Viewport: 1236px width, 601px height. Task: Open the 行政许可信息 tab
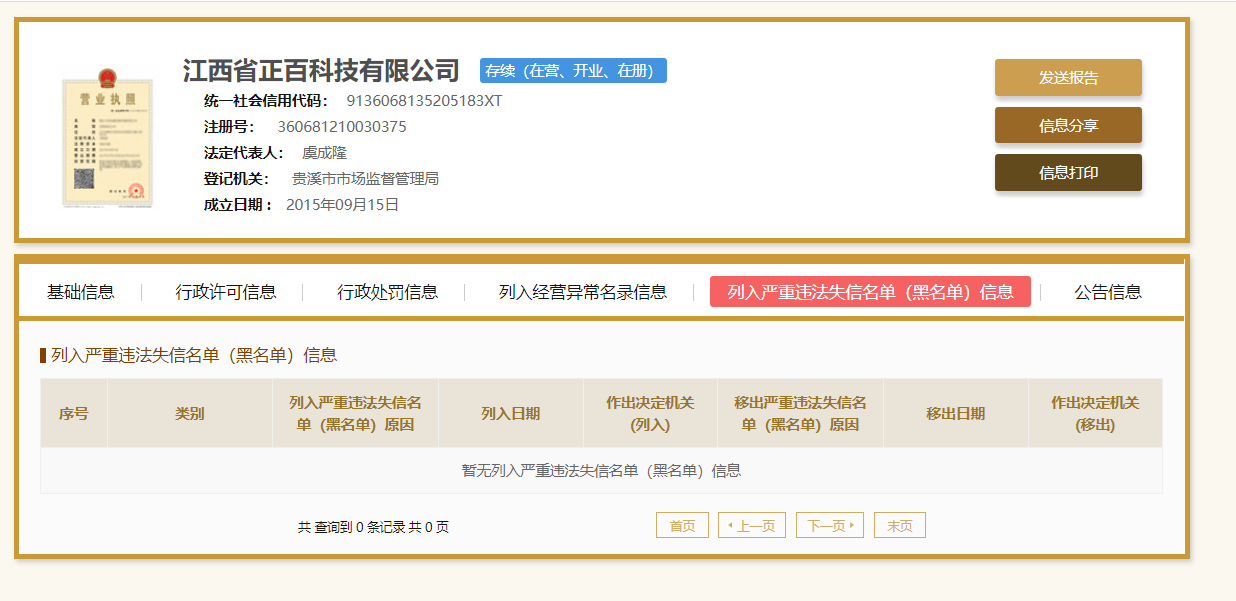[226, 292]
